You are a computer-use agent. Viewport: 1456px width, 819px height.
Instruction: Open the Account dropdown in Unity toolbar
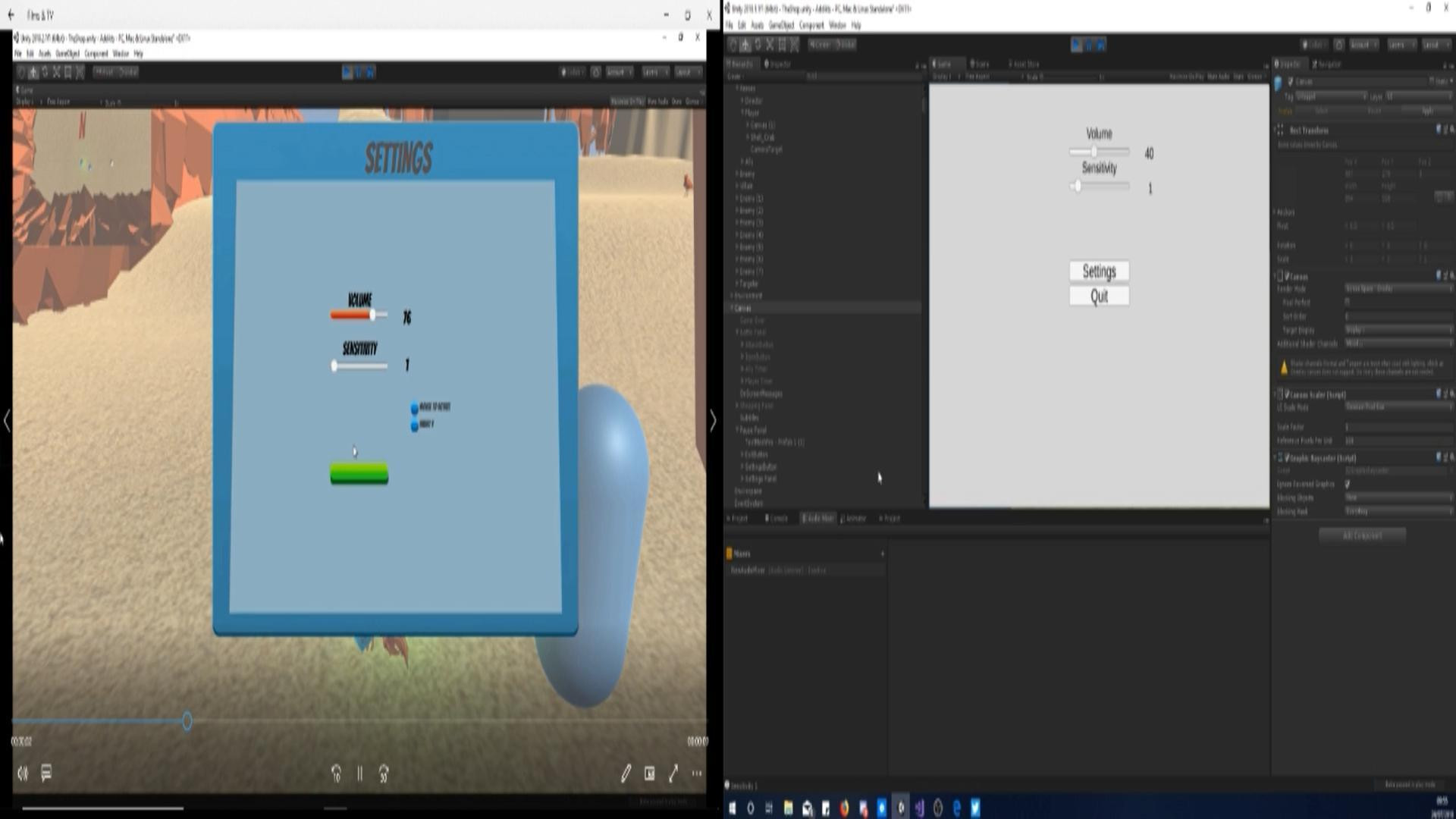tap(1363, 45)
